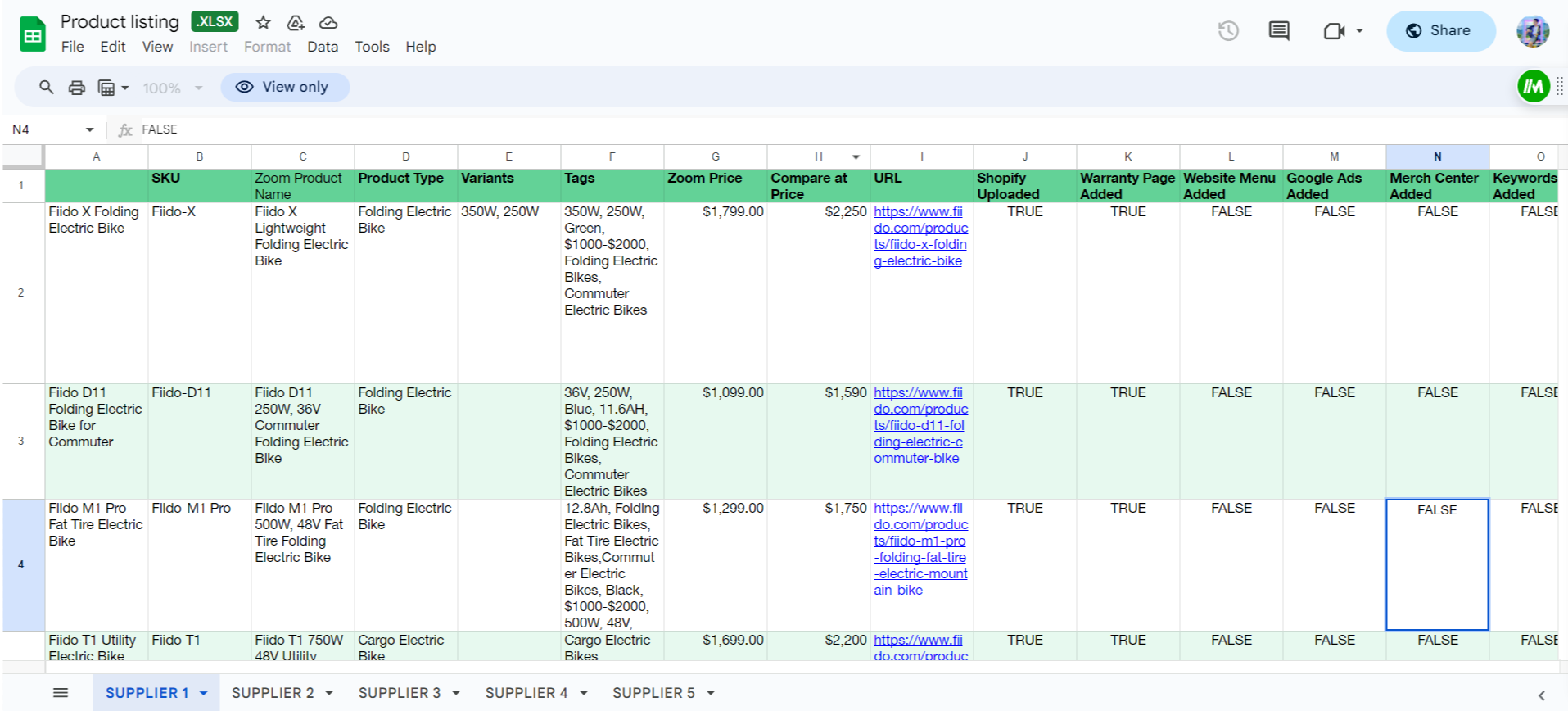This screenshot has height=711, width=1568.
Task: Click the search magnifier icon in toolbar
Action: coord(47,87)
